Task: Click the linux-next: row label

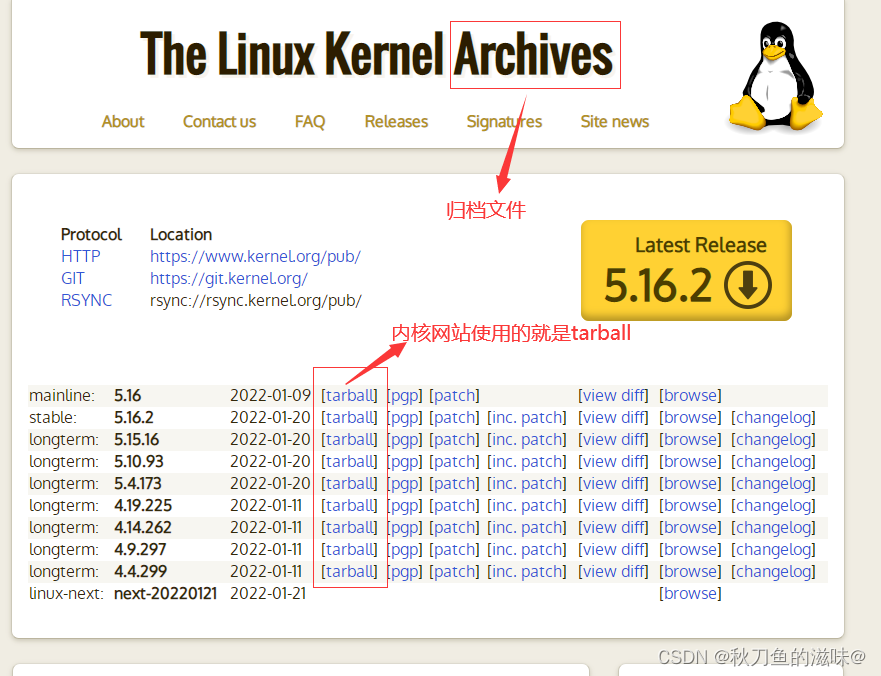Action: [66, 593]
